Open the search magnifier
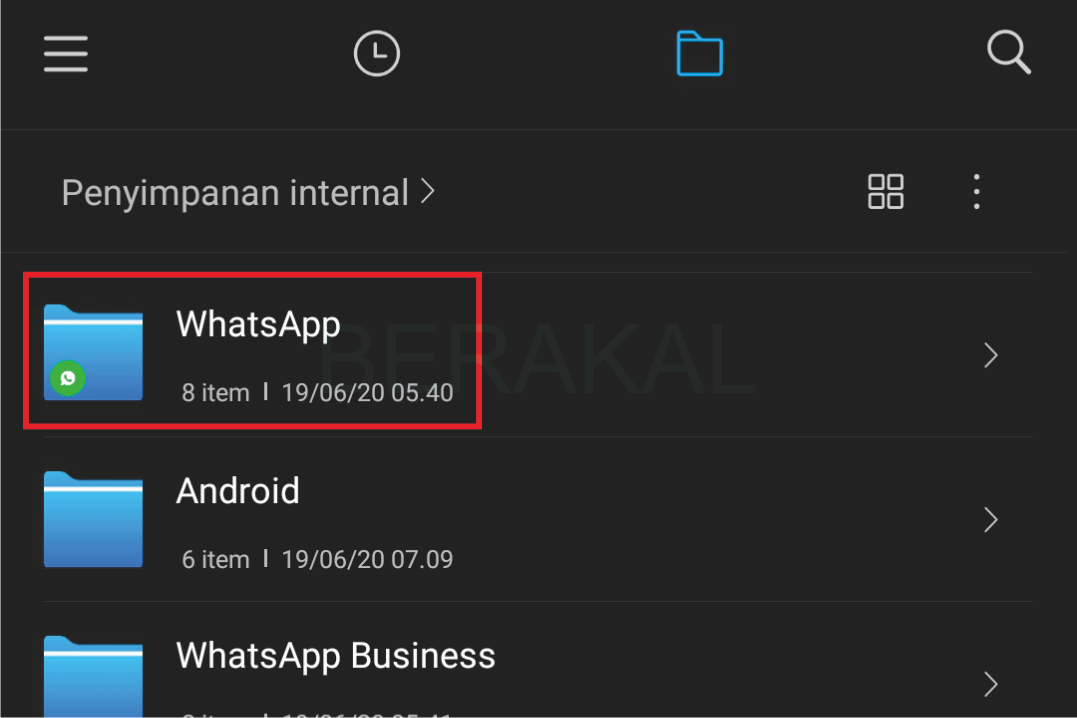 (1009, 52)
